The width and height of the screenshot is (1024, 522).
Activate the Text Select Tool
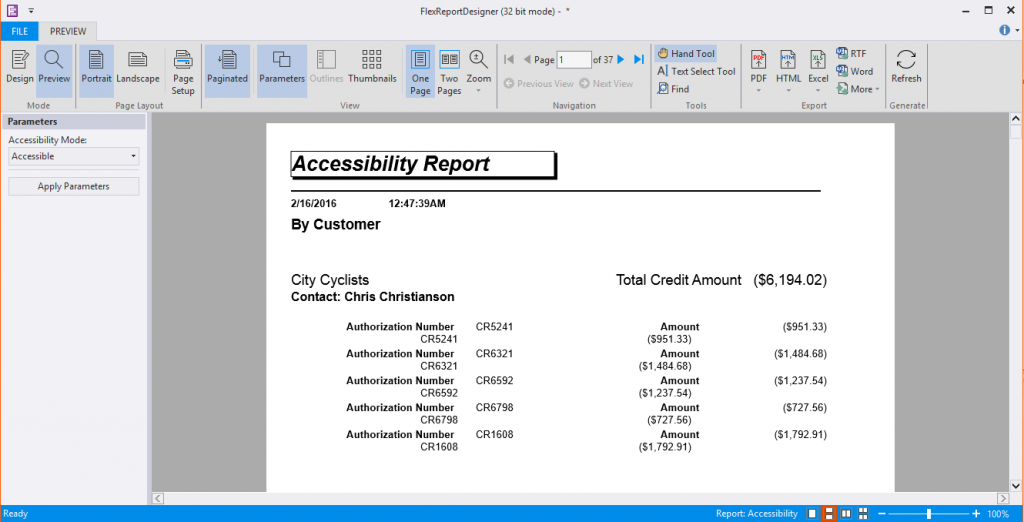coord(696,71)
